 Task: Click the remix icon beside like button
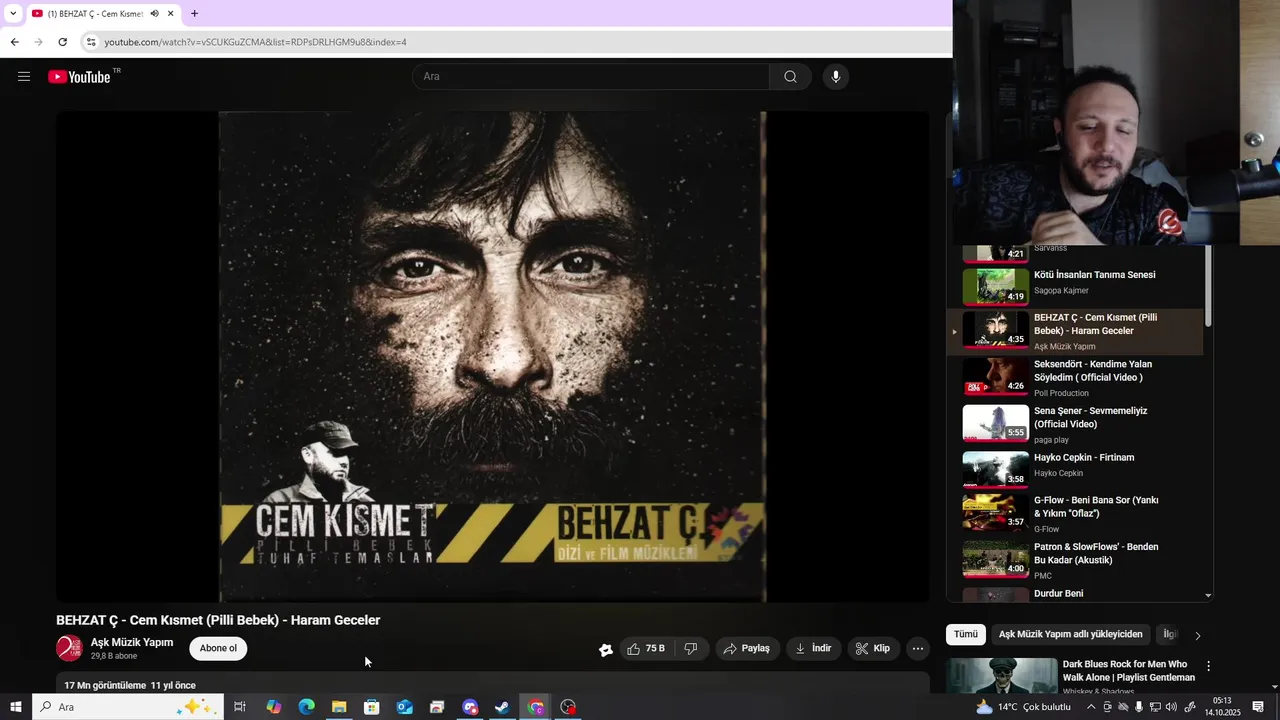[606, 649]
